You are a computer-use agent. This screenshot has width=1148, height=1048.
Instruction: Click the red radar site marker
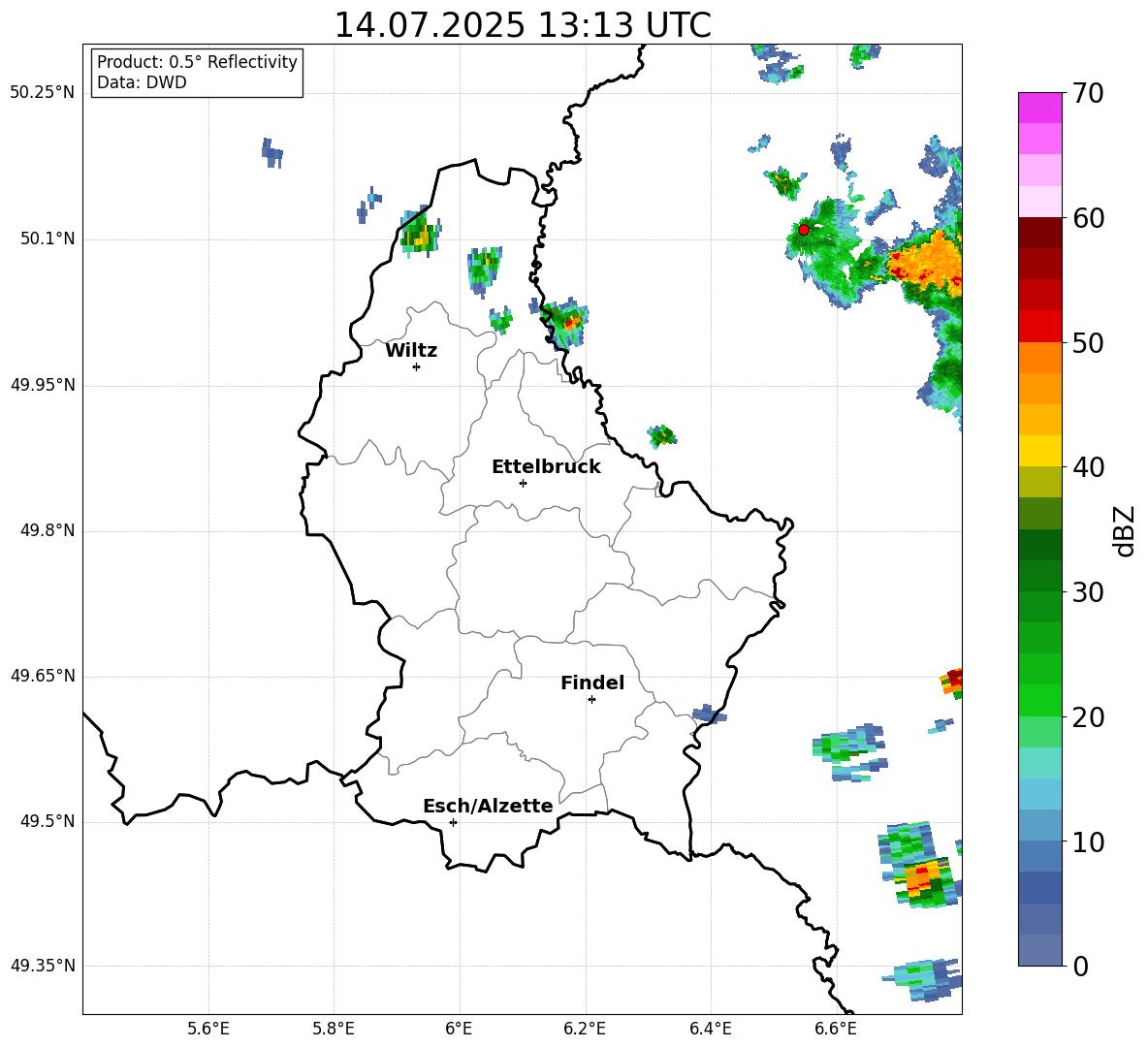(803, 229)
